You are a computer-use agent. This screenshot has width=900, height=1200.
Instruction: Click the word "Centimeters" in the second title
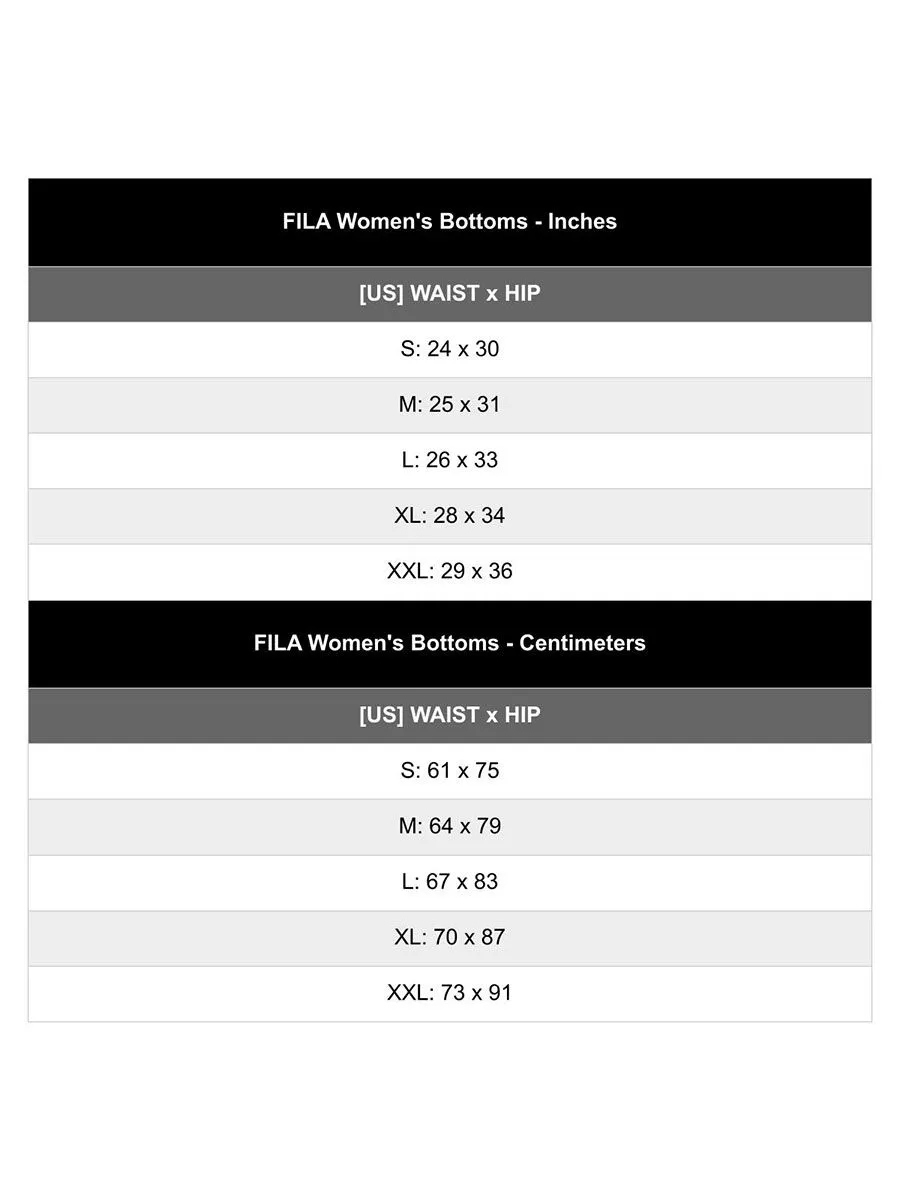click(582, 643)
